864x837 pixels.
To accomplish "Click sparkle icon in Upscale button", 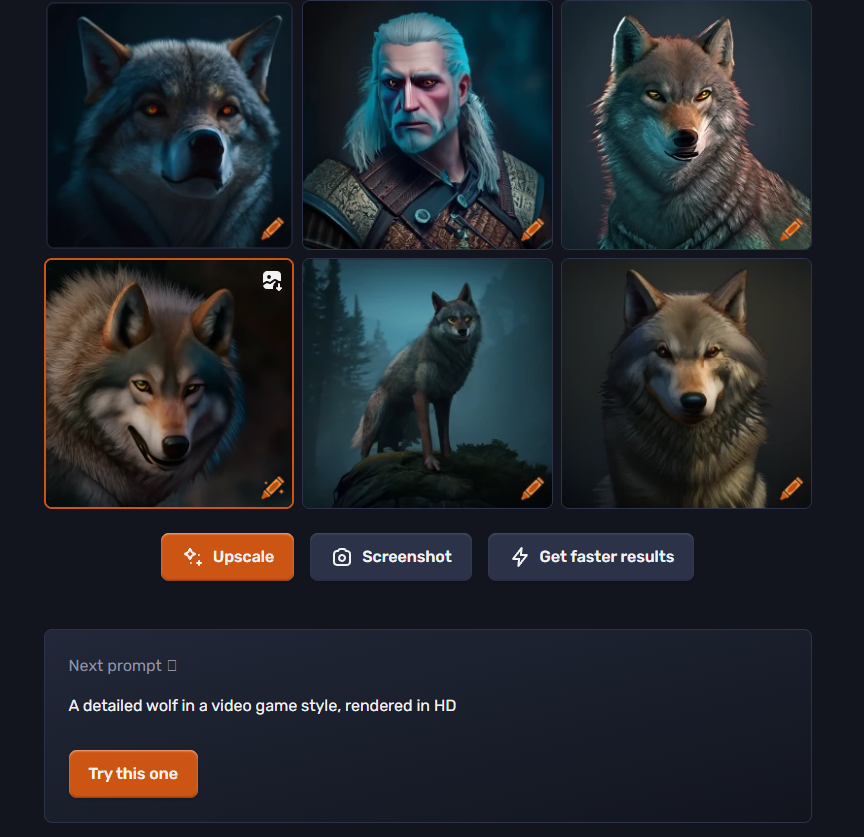I will [x=193, y=557].
